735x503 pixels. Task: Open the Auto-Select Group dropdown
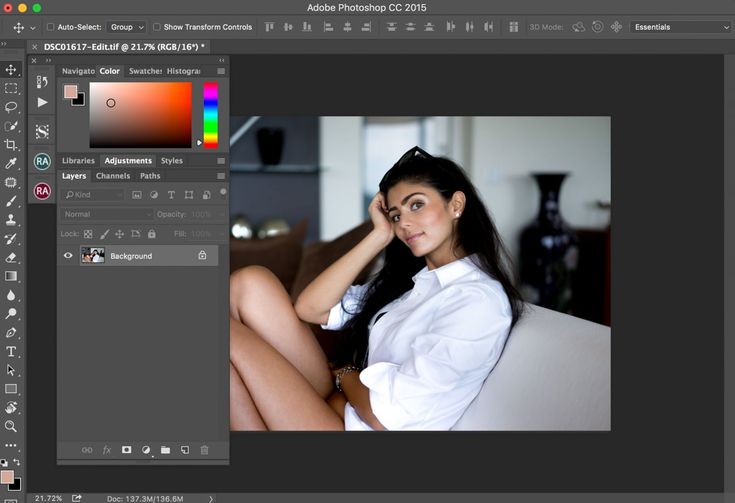pos(125,27)
